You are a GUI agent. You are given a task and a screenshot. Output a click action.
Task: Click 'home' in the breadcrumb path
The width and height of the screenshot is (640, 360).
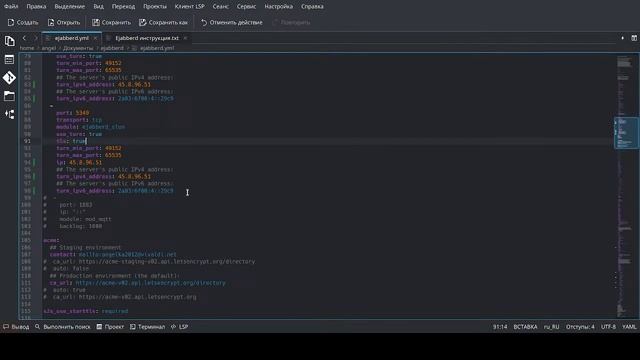(27, 48)
